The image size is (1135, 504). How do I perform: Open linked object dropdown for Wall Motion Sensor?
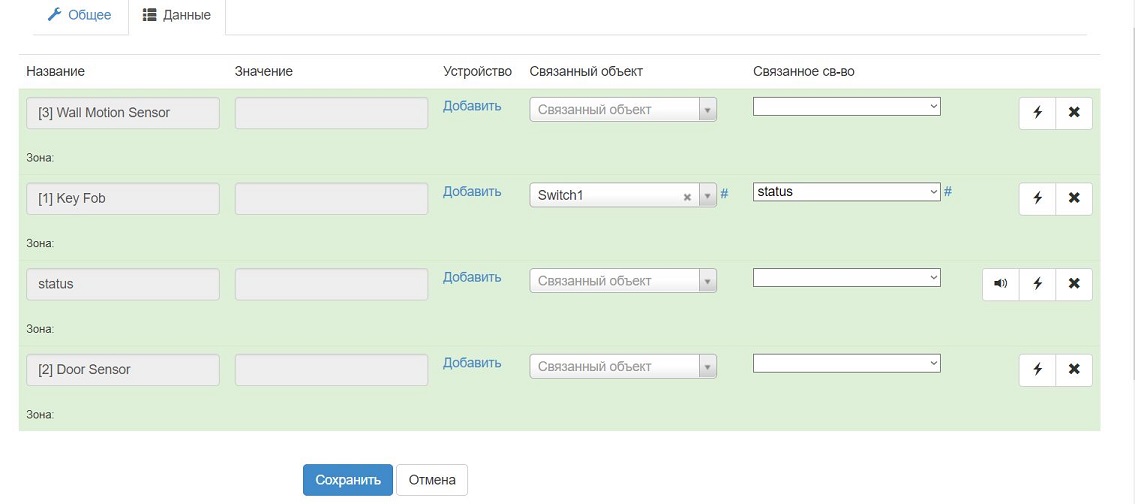pyautogui.click(x=623, y=110)
